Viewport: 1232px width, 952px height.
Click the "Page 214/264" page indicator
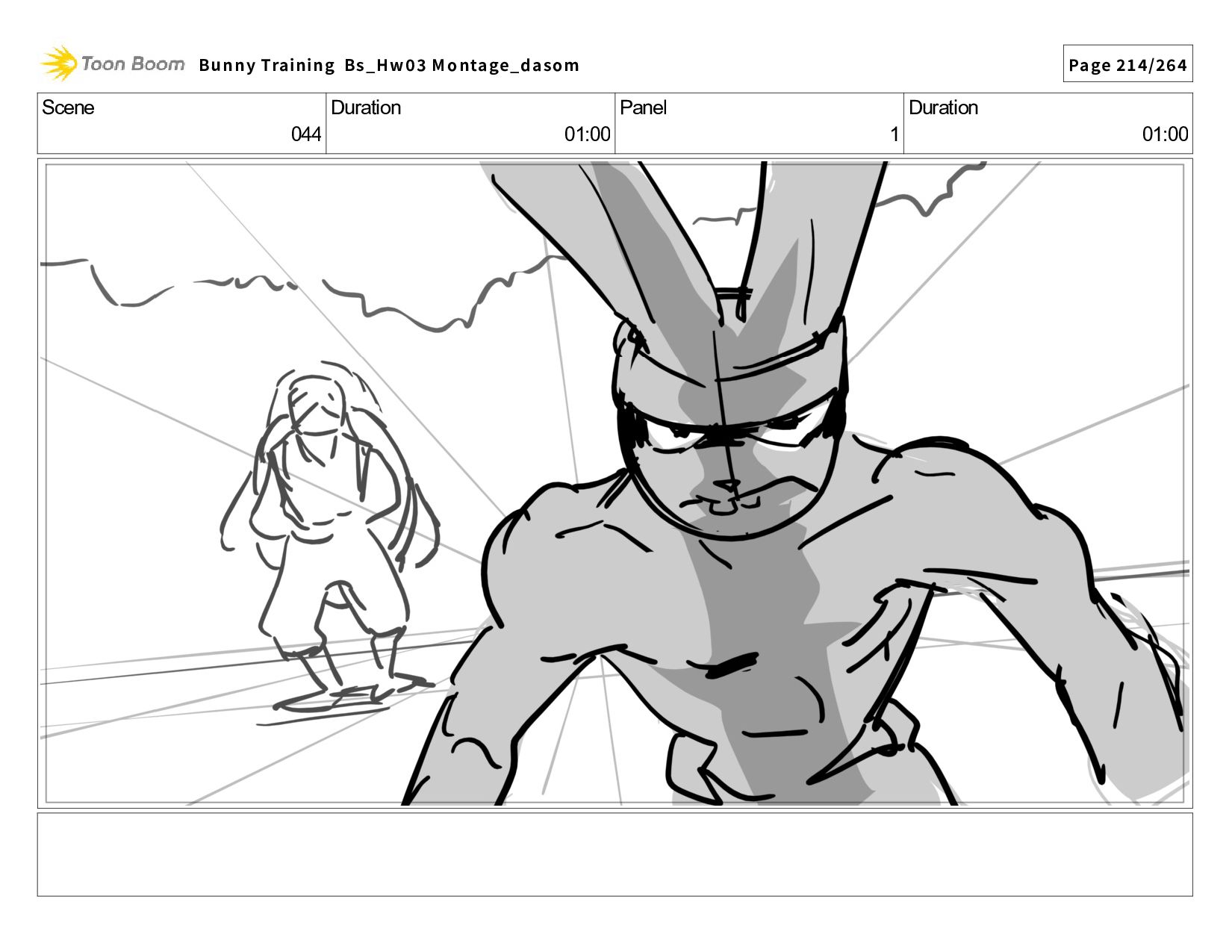pyautogui.click(x=1127, y=65)
